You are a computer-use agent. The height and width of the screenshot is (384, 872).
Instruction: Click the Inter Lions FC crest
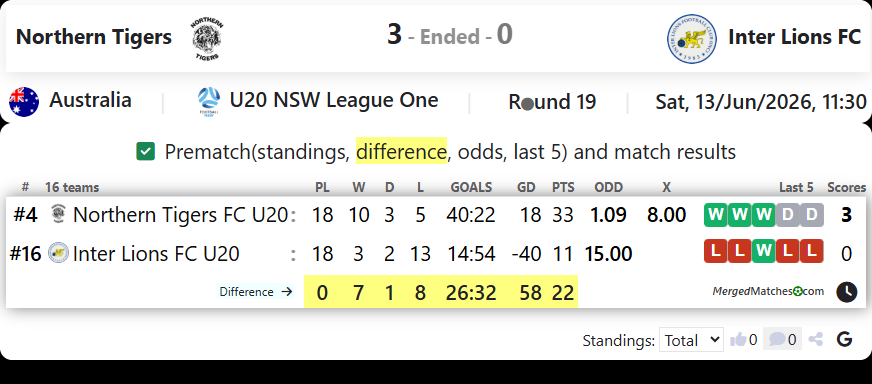[691, 38]
